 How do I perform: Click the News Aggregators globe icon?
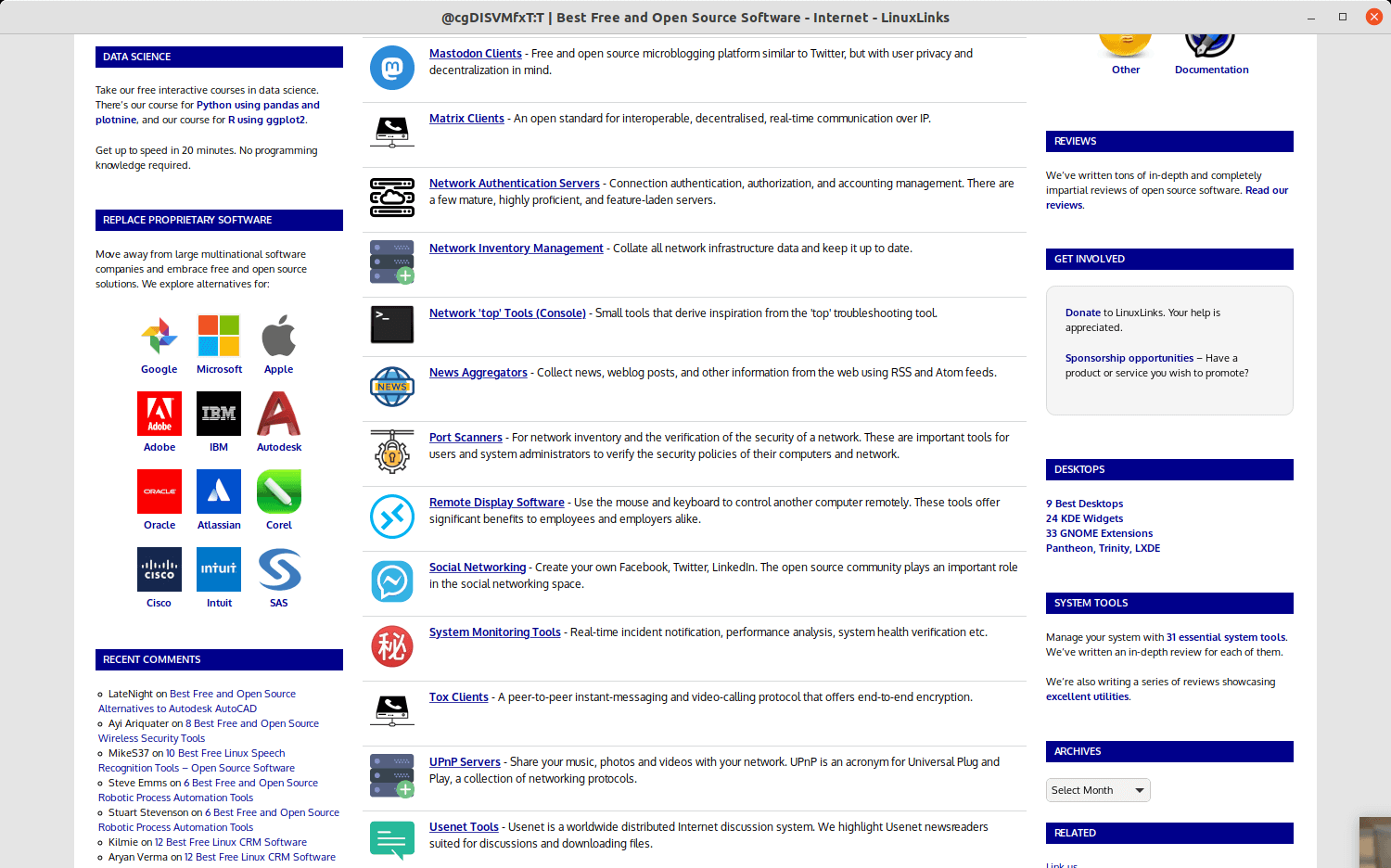(x=392, y=387)
